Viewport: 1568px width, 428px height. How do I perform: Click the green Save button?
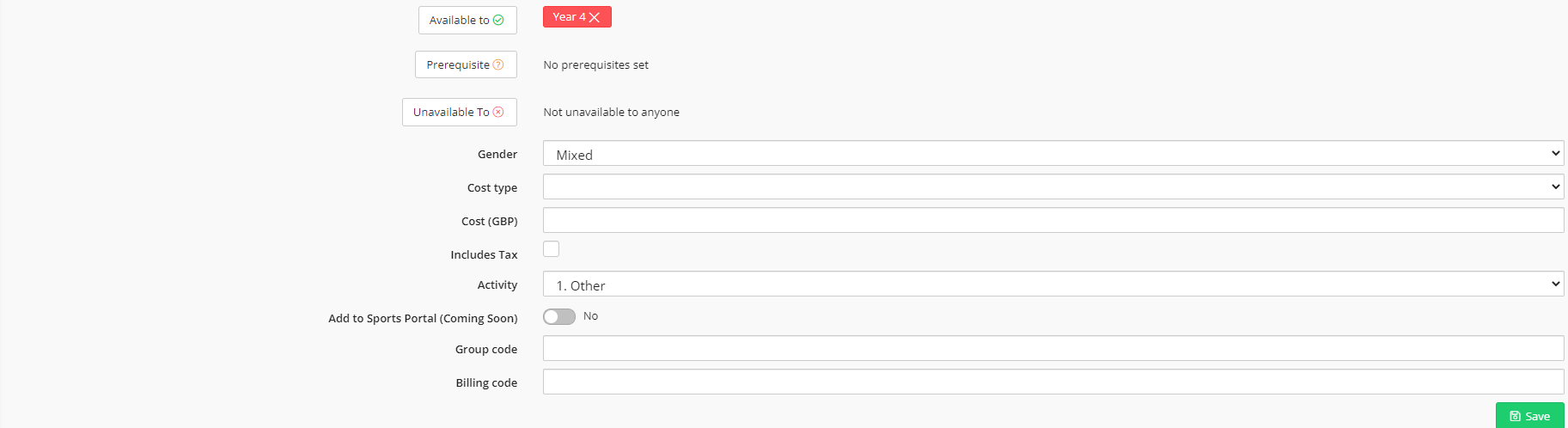tap(1530, 415)
